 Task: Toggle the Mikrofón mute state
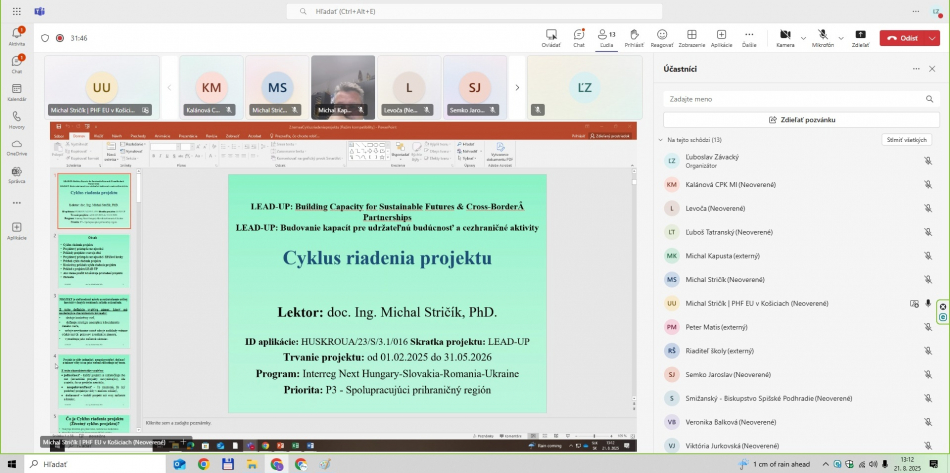click(x=822, y=37)
